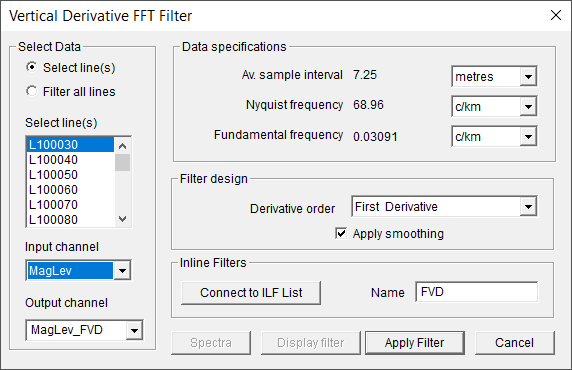Screen dimensions: 572x370
Task: Cancel the Vertical Derivative FFT Filter dialog
Action: point(514,343)
